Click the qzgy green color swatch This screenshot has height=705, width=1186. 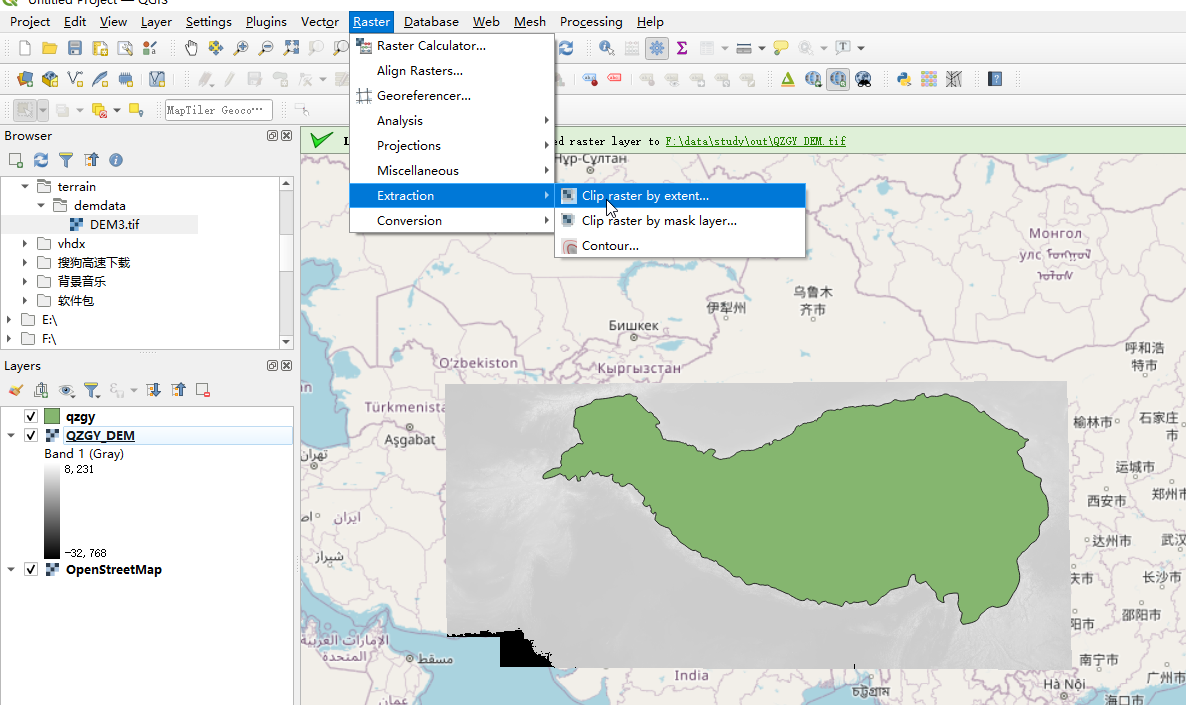coord(52,416)
